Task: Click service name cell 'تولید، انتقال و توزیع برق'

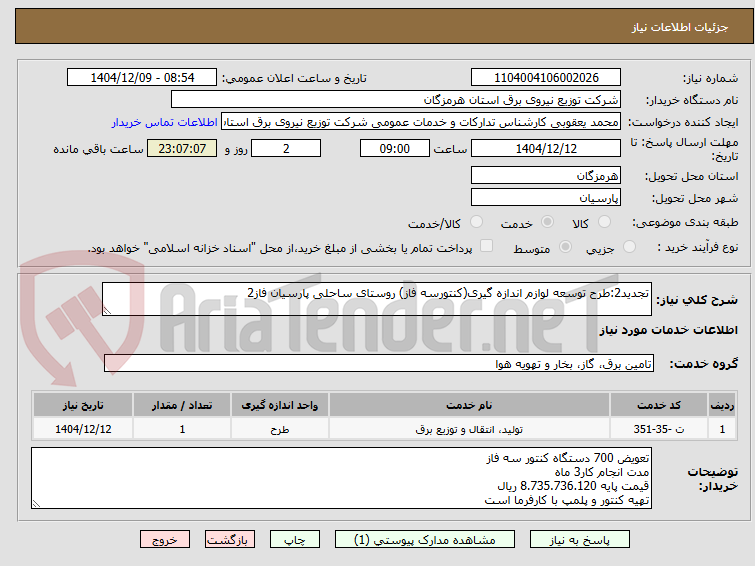Action: pyautogui.click(x=469, y=429)
